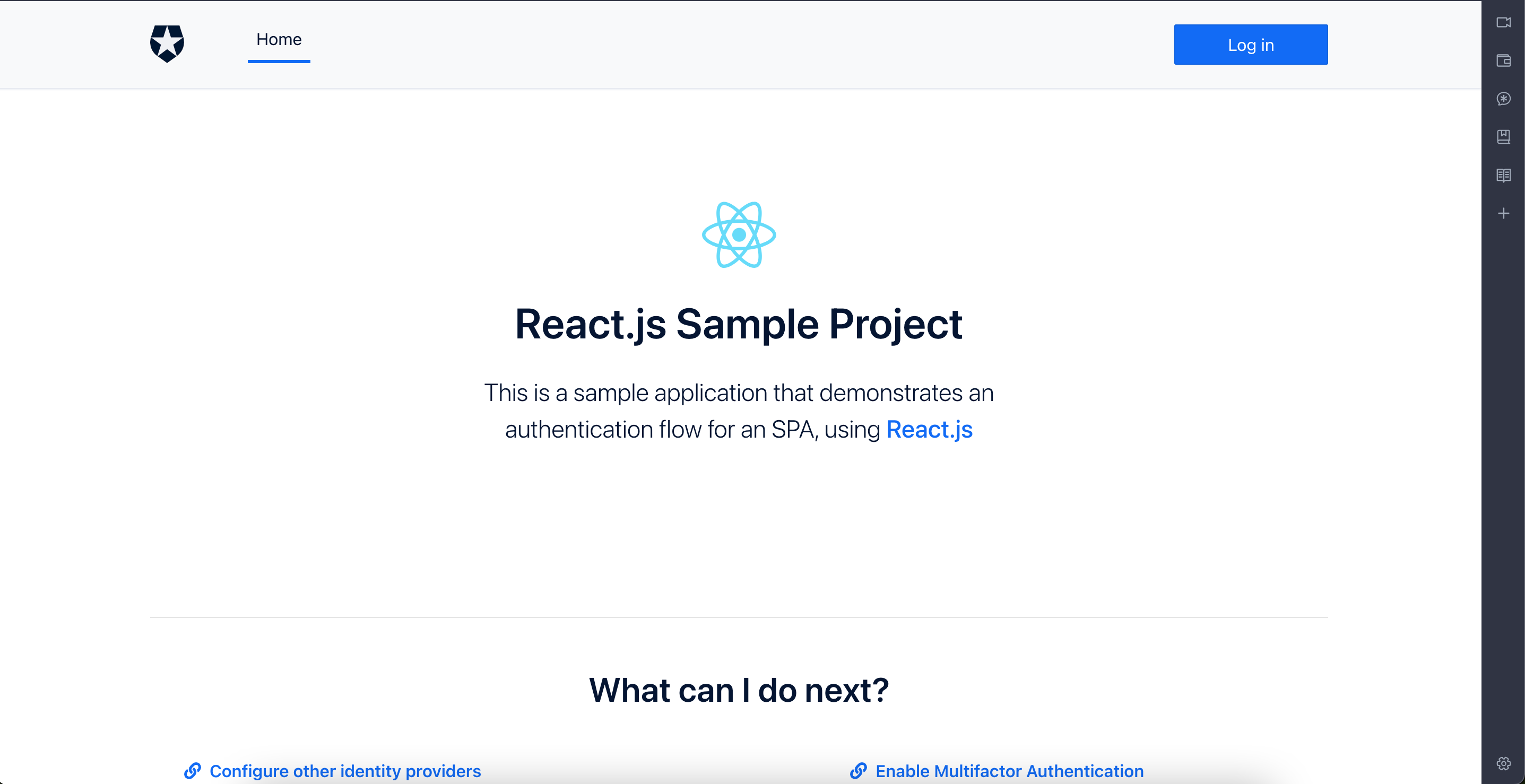This screenshot has height=784, width=1525.
Task: Click the React.js Sample Project heading
Action: tap(739, 324)
